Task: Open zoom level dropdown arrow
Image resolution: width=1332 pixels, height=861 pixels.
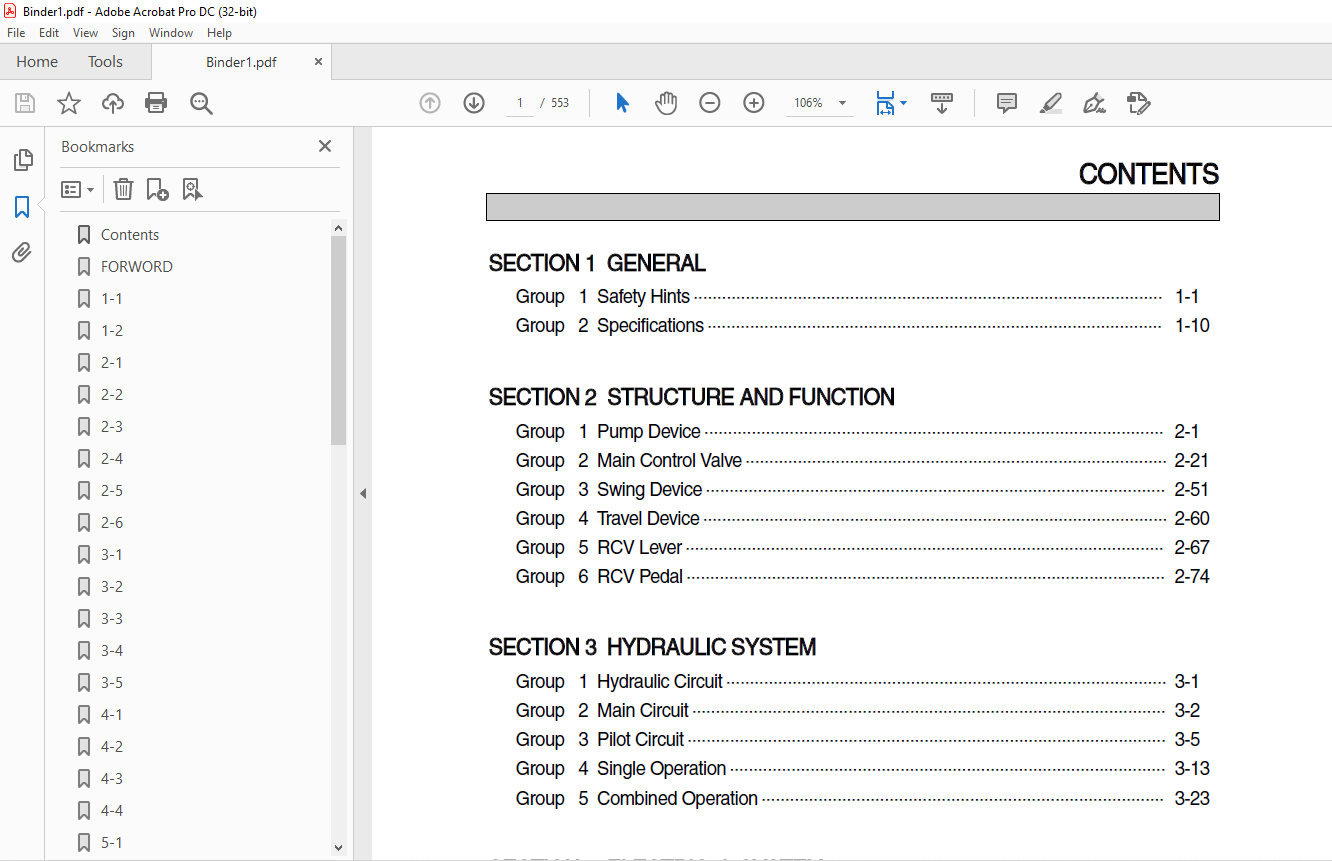Action: [842, 103]
